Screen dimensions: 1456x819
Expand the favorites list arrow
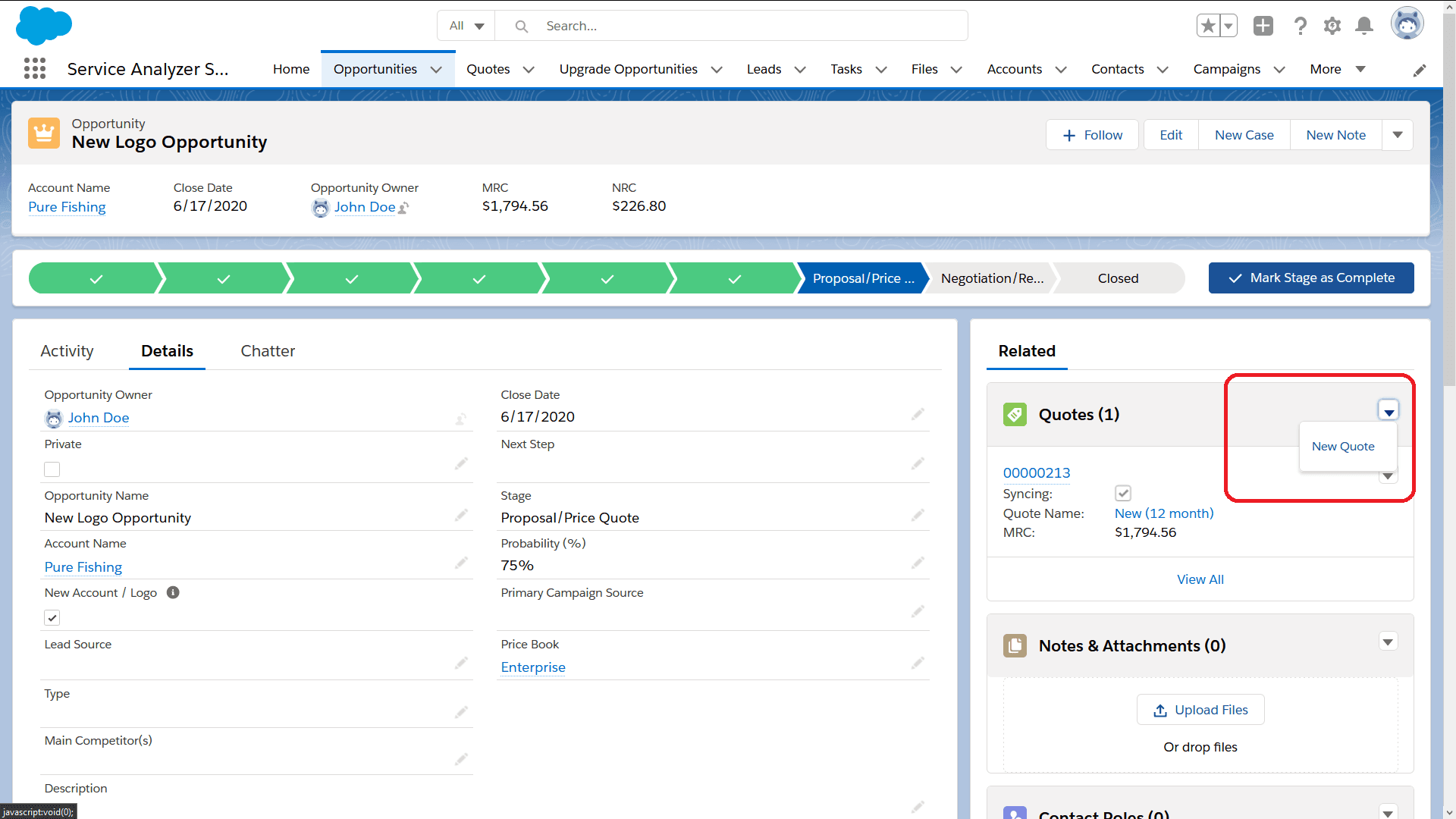[x=1228, y=26]
